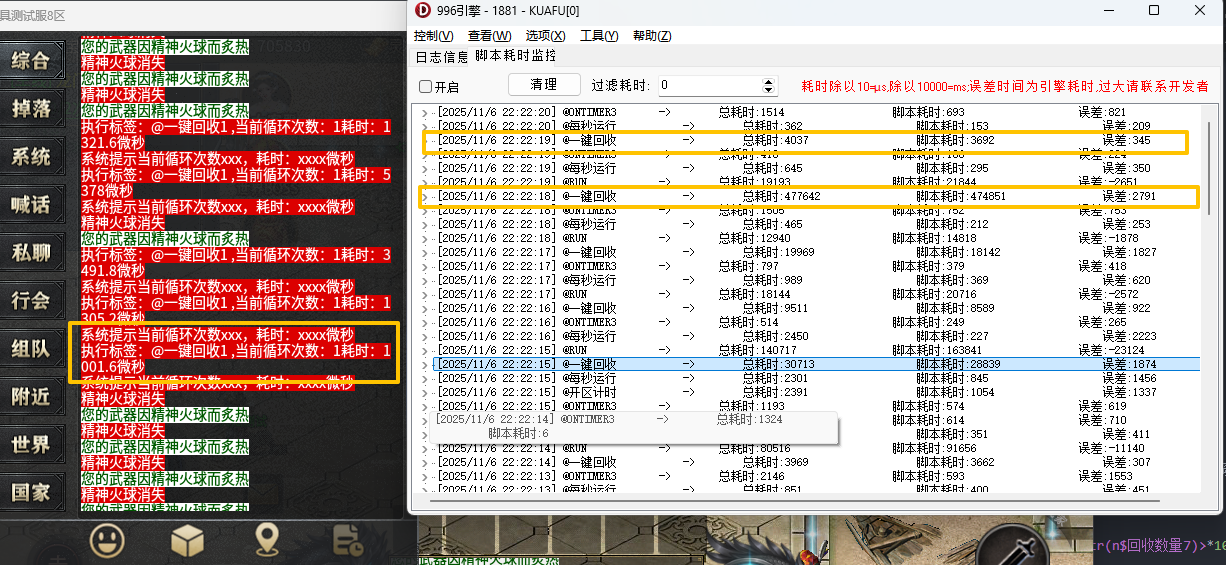Select the @每秒运行 row with 总耗时:465
Image resolution: width=1226 pixels, height=565 pixels.
click(x=815, y=225)
